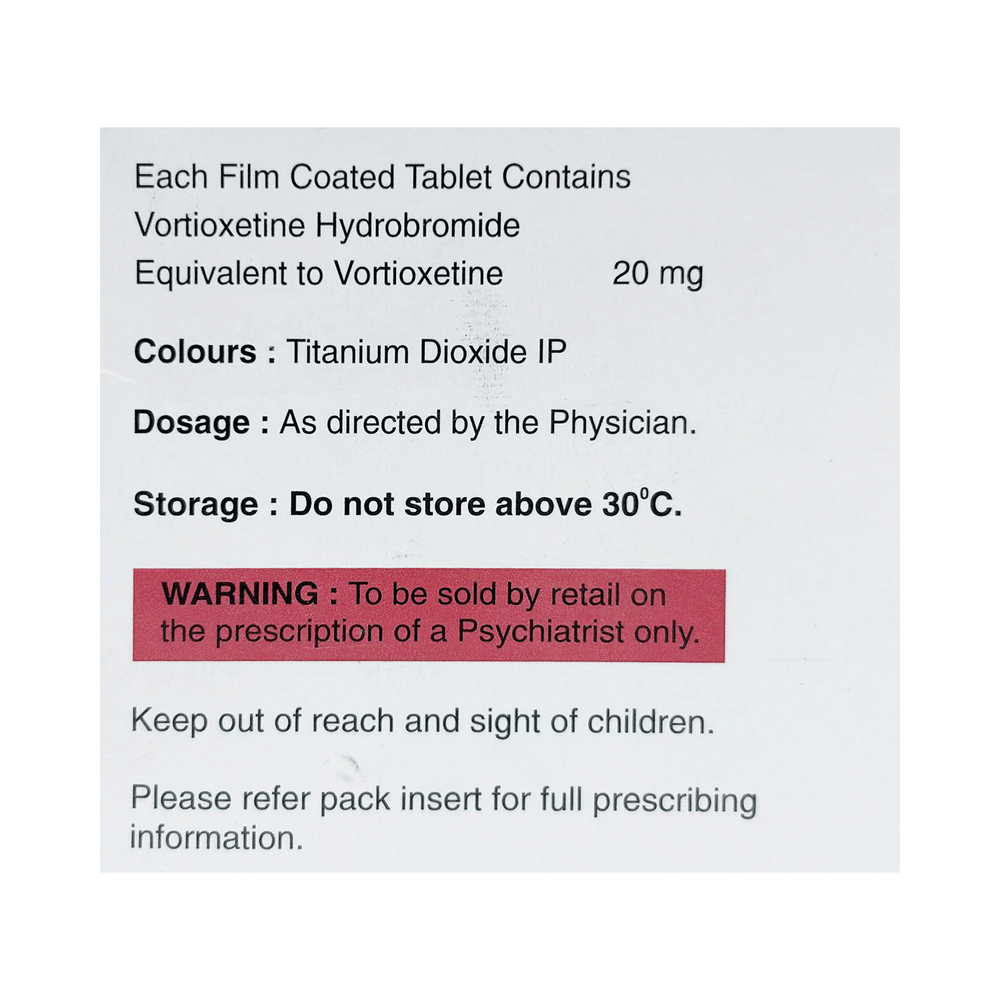Click "To be sold by retail on" text
Image resolution: width=1000 pixels, height=1000 pixels.
[506, 594]
